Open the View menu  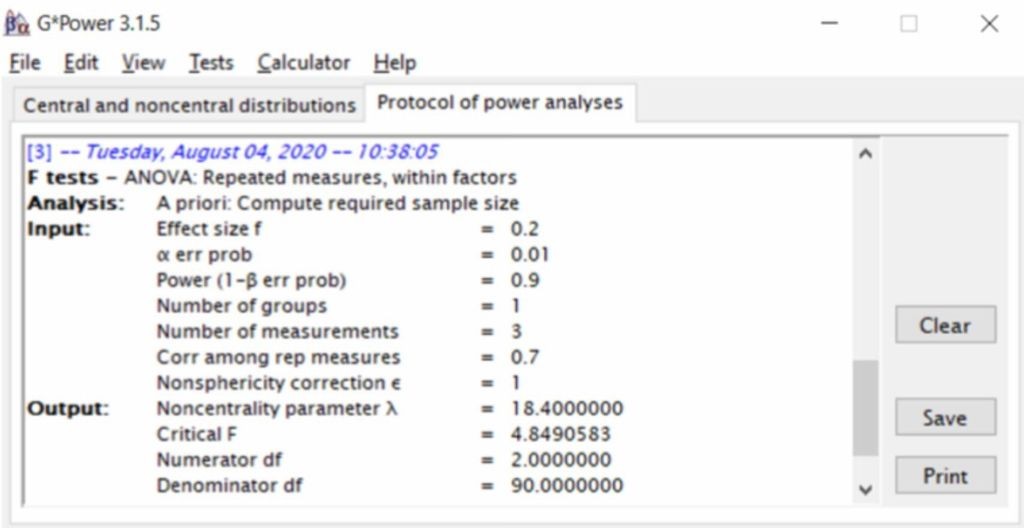[143, 63]
